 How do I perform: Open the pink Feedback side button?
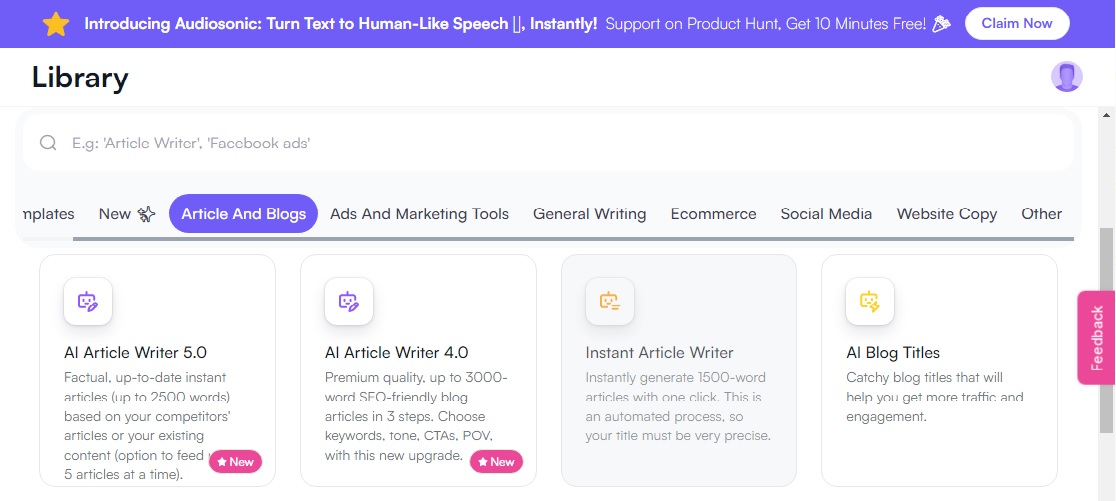(x=1097, y=337)
